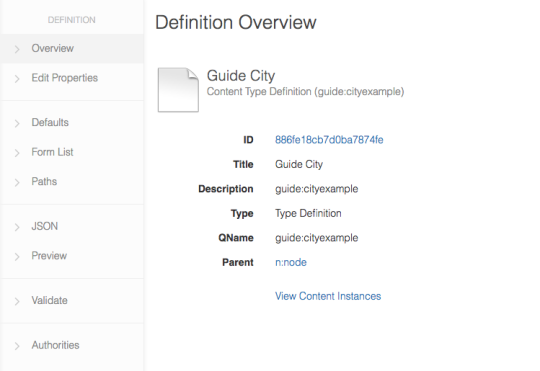Click the Guide City heading
The width and height of the screenshot is (540, 371).
(x=241, y=76)
